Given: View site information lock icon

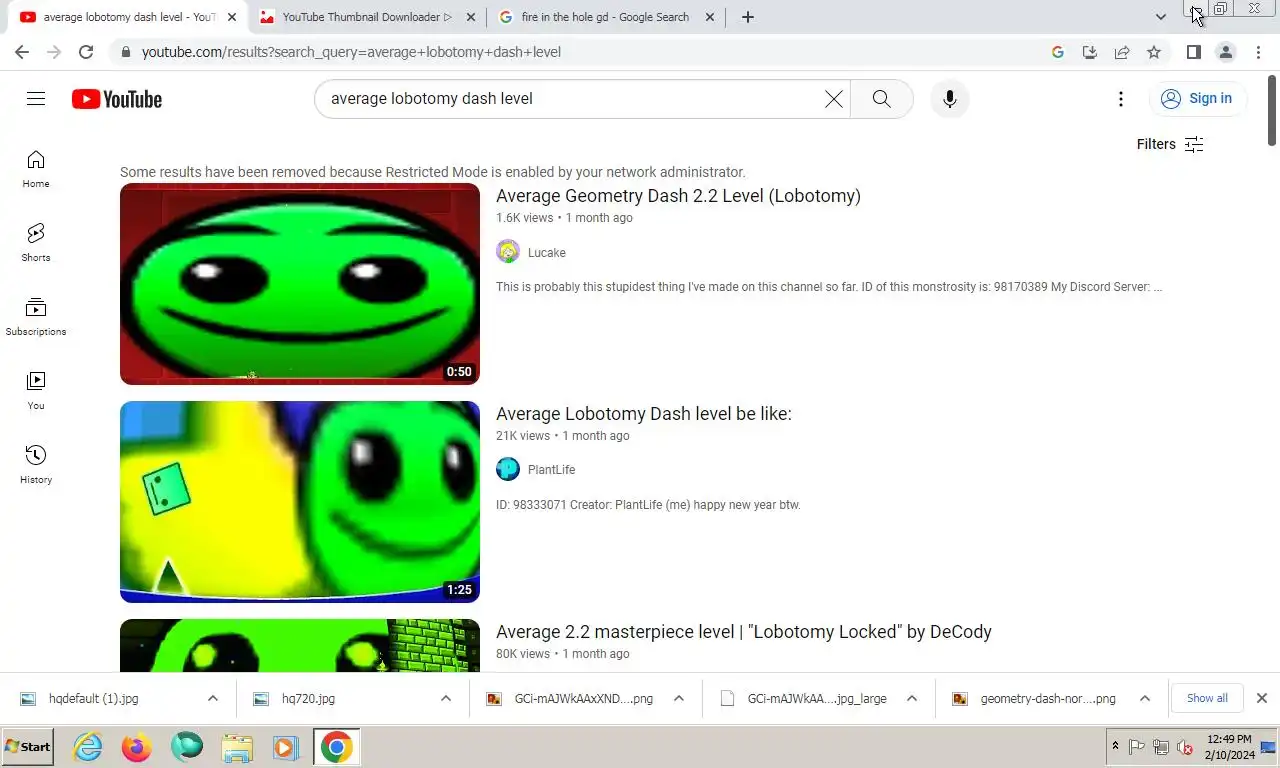Looking at the screenshot, I should (124, 52).
